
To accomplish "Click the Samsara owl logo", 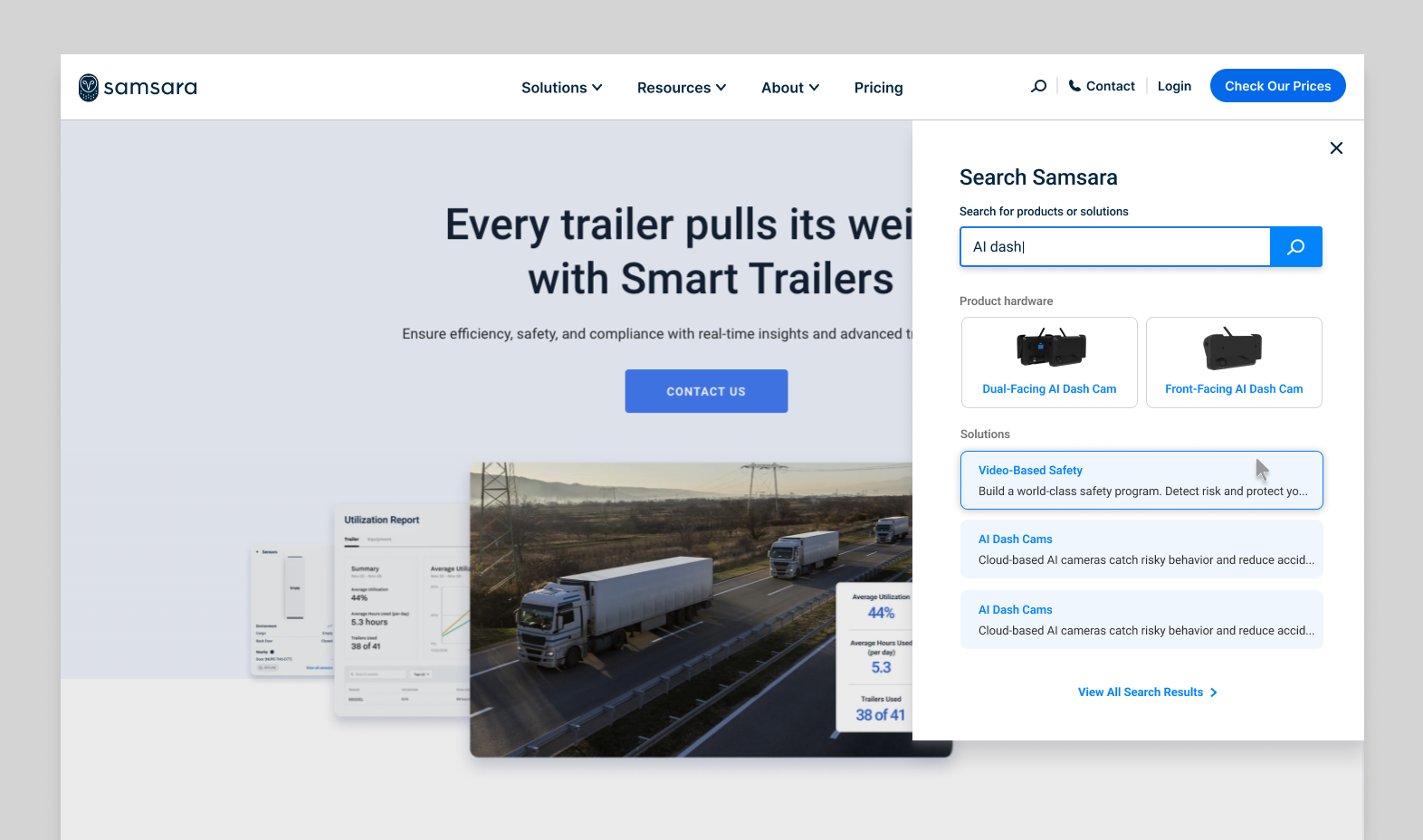I will (88, 88).
